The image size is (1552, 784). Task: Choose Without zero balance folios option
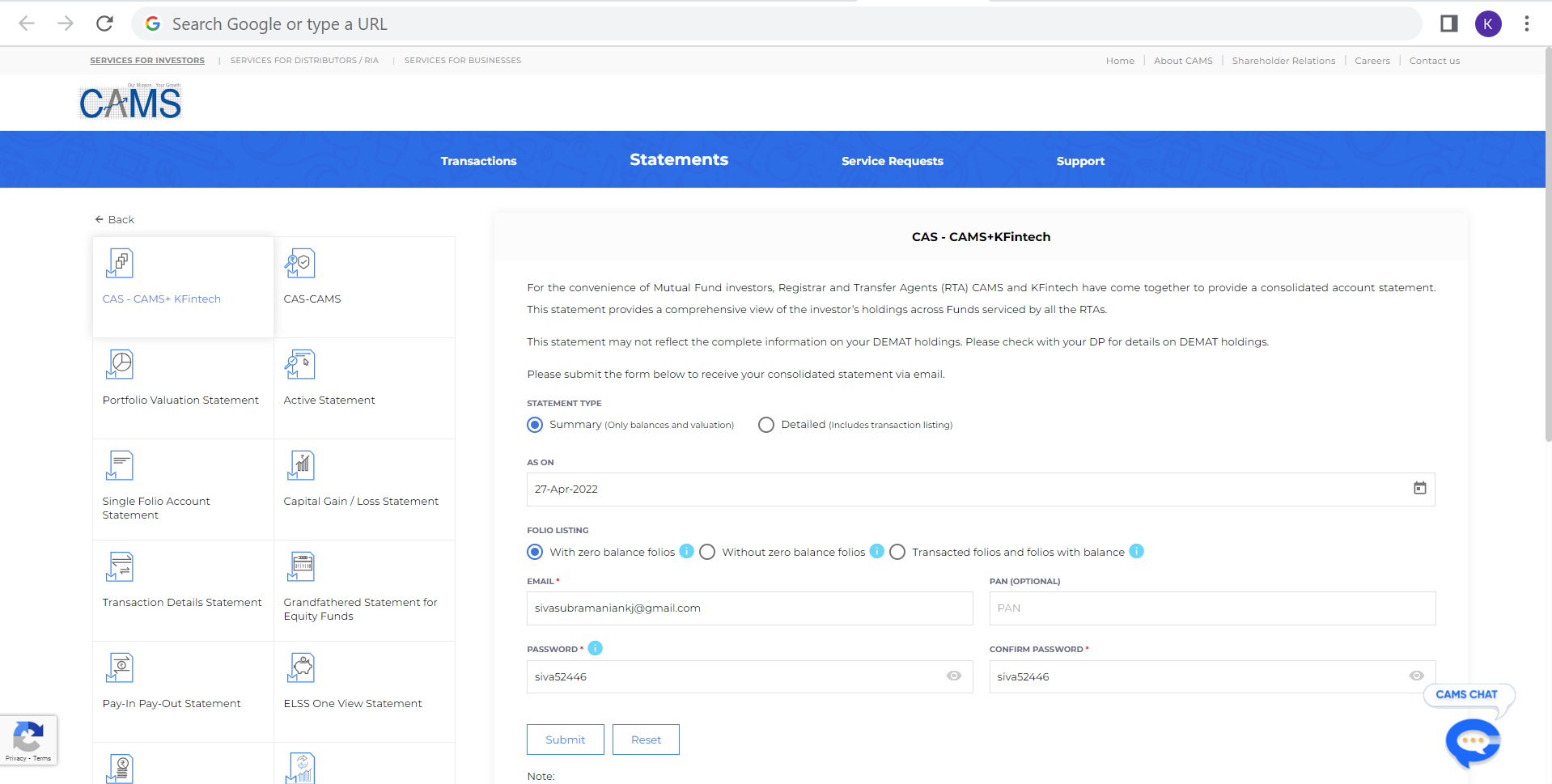707,552
